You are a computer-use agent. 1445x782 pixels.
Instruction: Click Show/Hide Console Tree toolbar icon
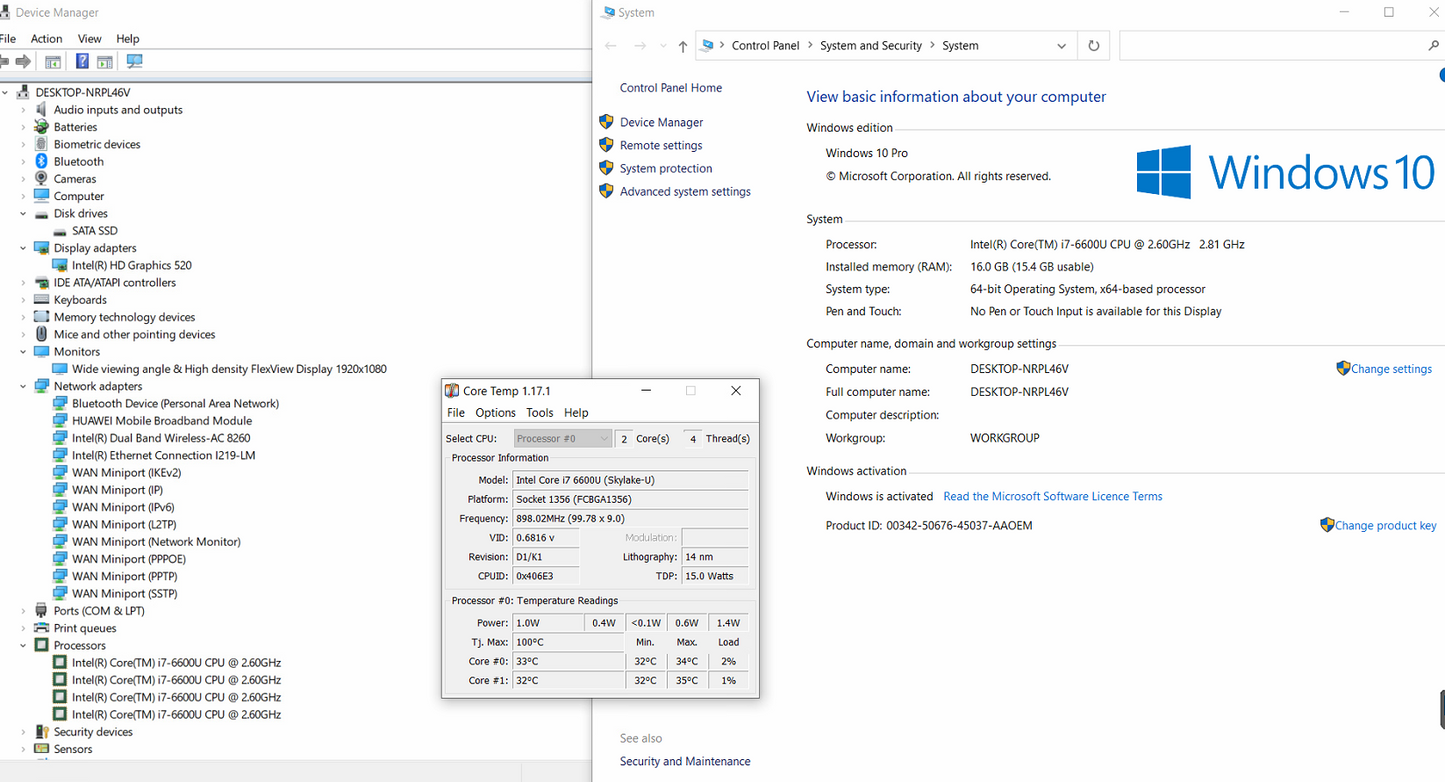coord(53,62)
